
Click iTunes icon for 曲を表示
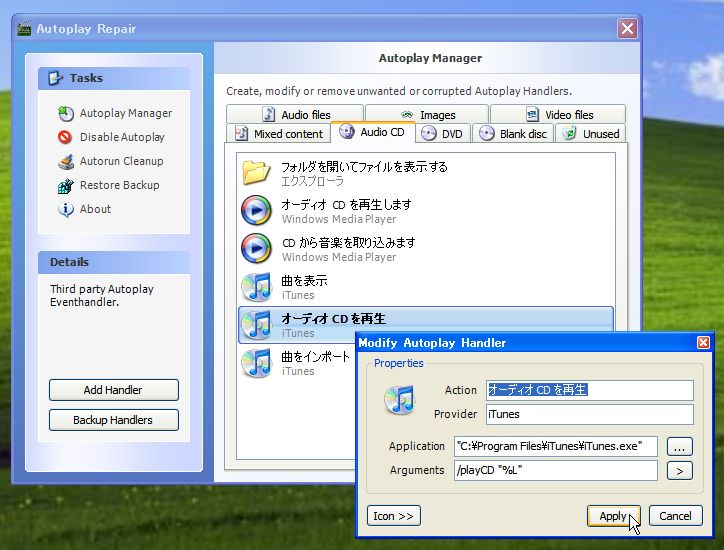coord(256,286)
